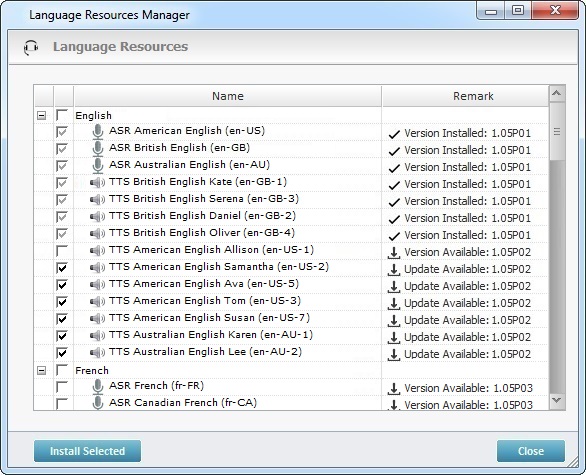Click the speaker icon for TTS American English Samantha
586x475 pixels.
point(97,268)
